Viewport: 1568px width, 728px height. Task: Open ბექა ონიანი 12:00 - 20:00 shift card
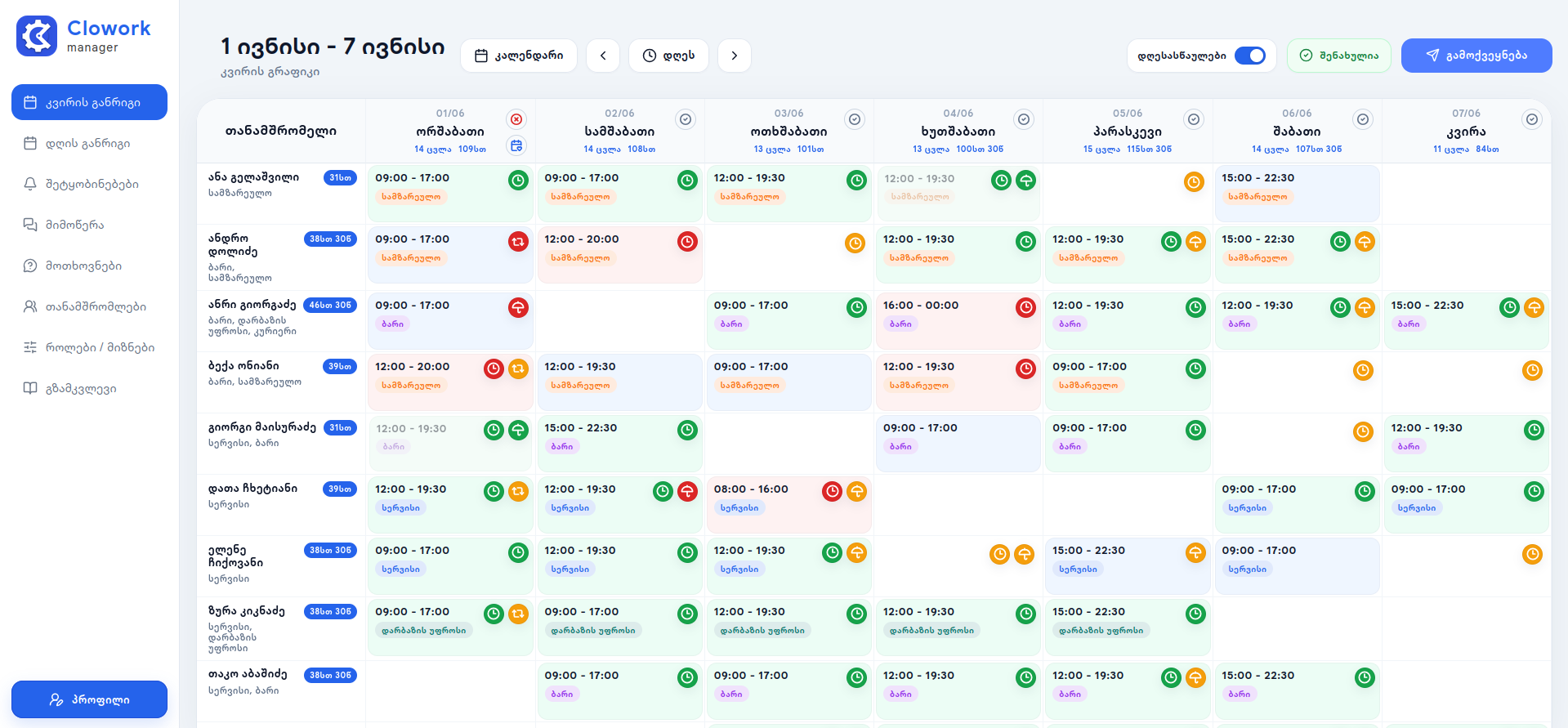click(x=450, y=382)
